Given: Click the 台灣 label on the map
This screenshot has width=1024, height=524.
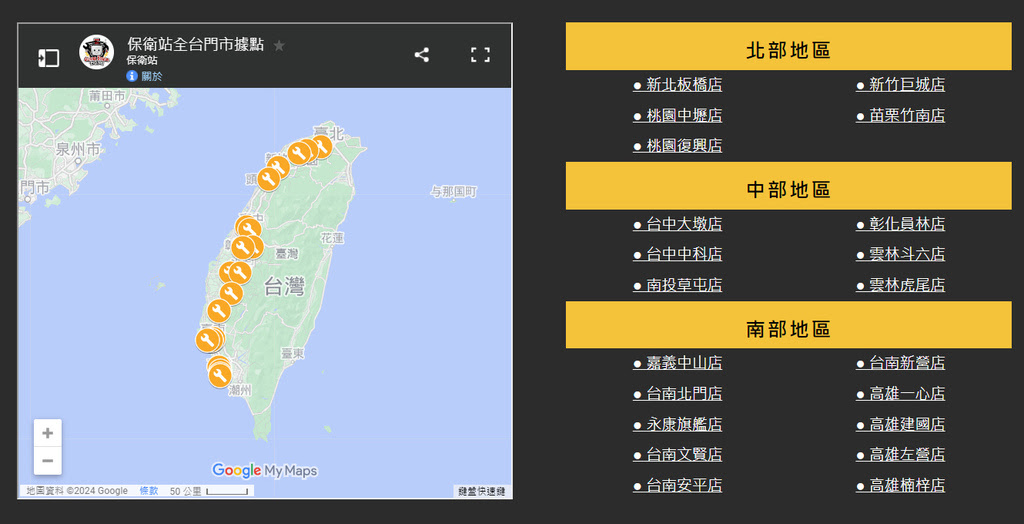Looking at the screenshot, I should point(285,286).
